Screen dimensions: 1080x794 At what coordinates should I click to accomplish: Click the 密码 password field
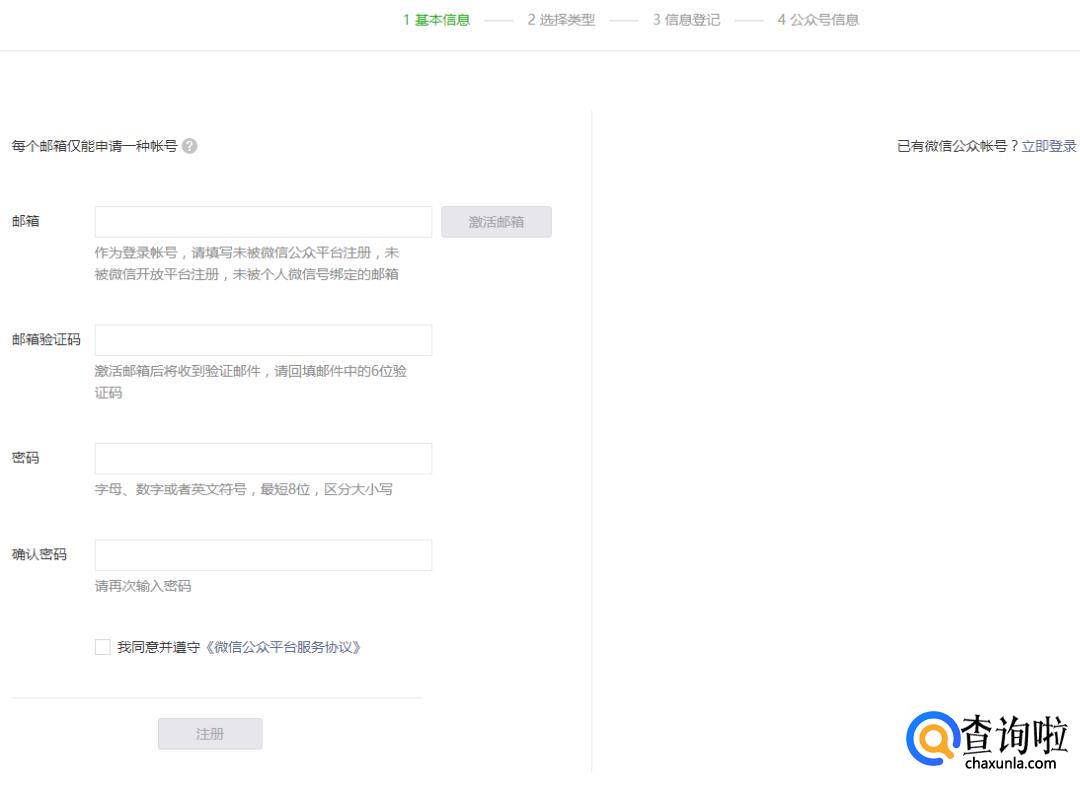263,459
